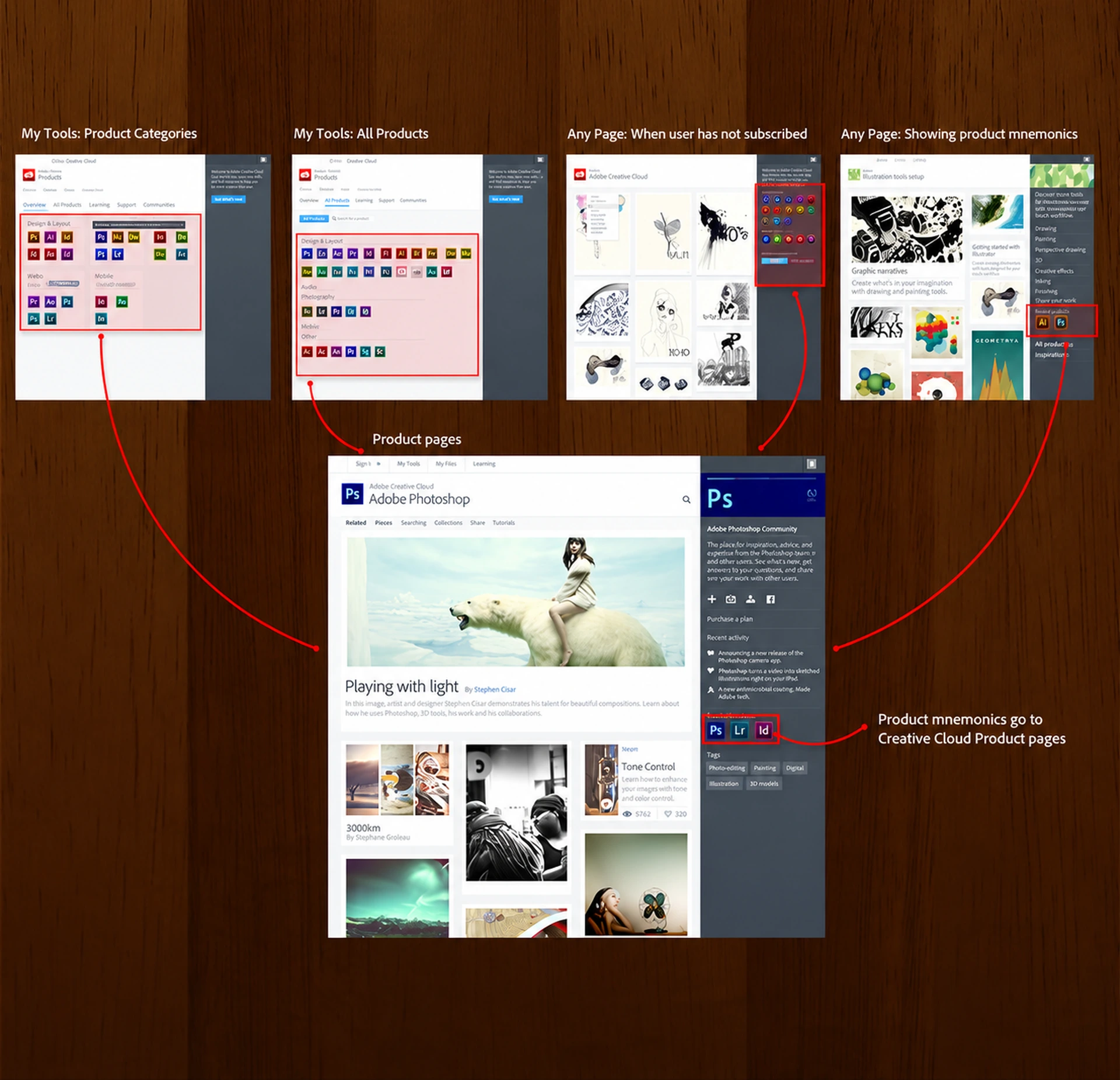Screen dimensions: 1120x1080
Task: Click purple Ai icon under Design & Layout categories
Action: (50, 237)
